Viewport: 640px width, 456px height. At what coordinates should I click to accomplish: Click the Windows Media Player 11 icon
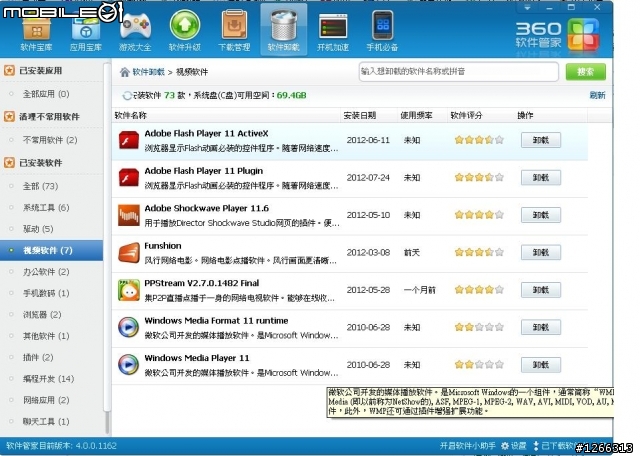pyautogui.click(x=129, y=365)
